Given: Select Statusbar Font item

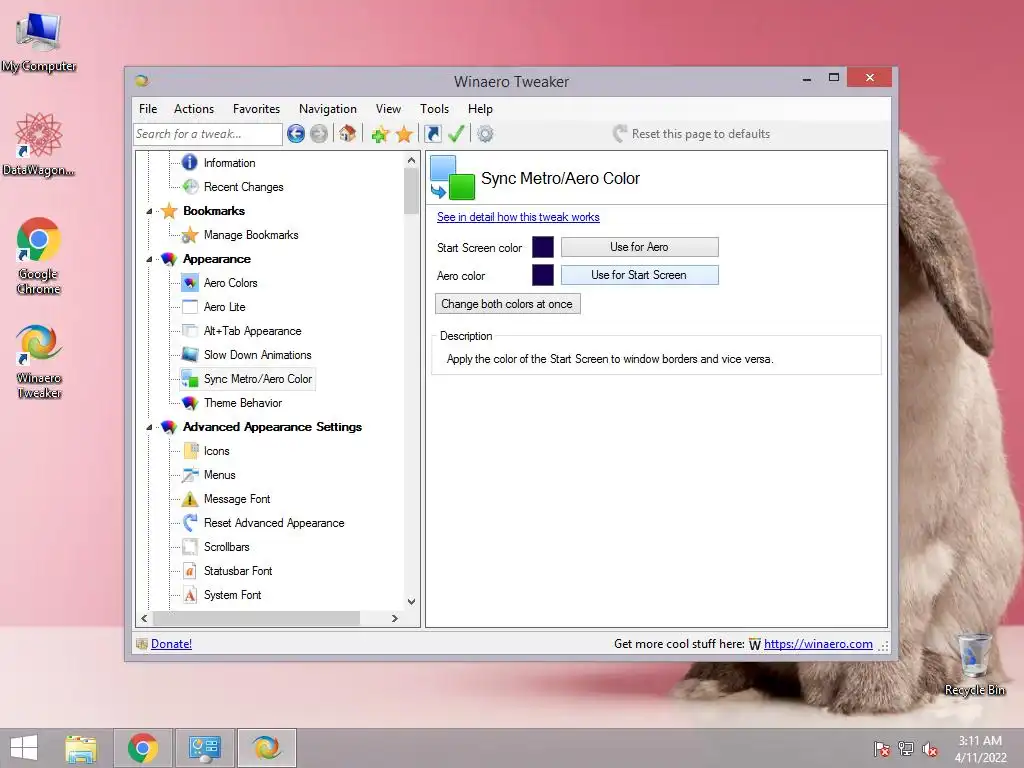Looking at the screenshot, I should (238, 571).
